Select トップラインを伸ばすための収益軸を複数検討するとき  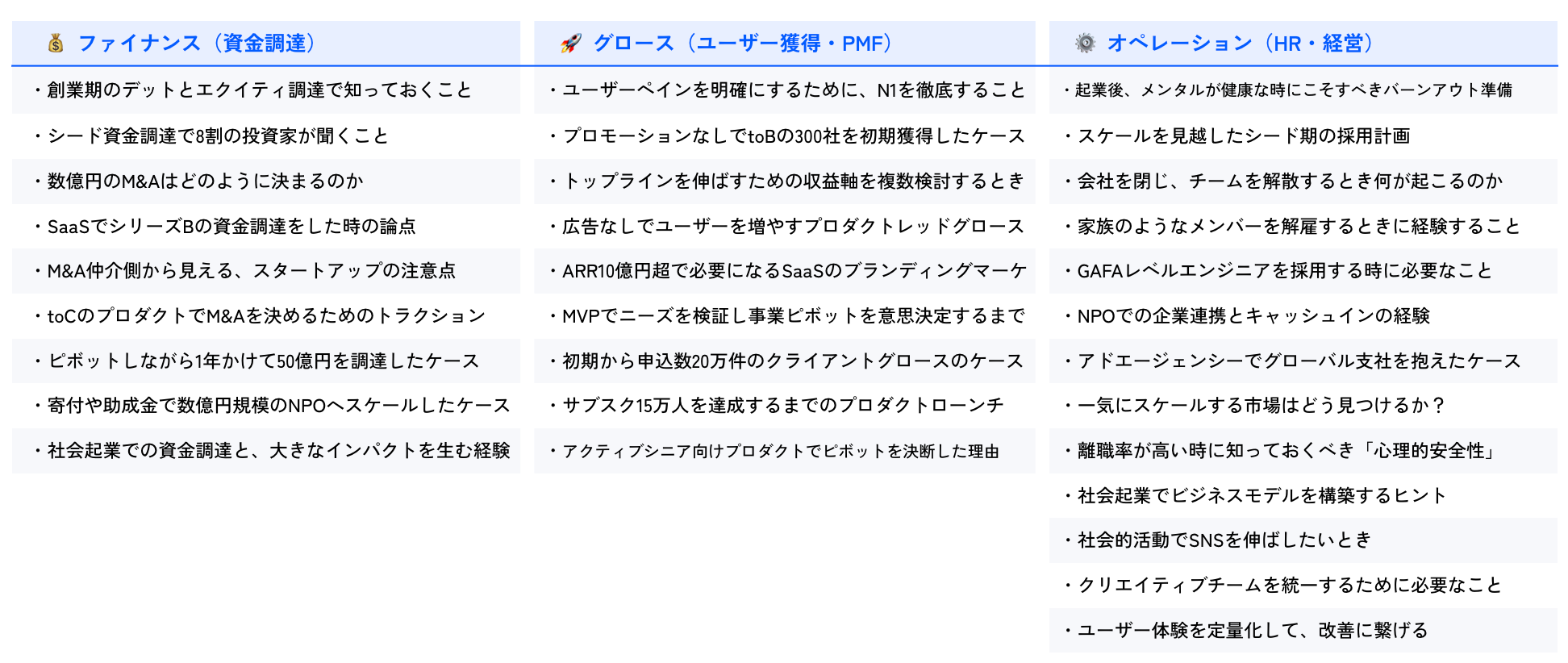(x=785, y=181)
